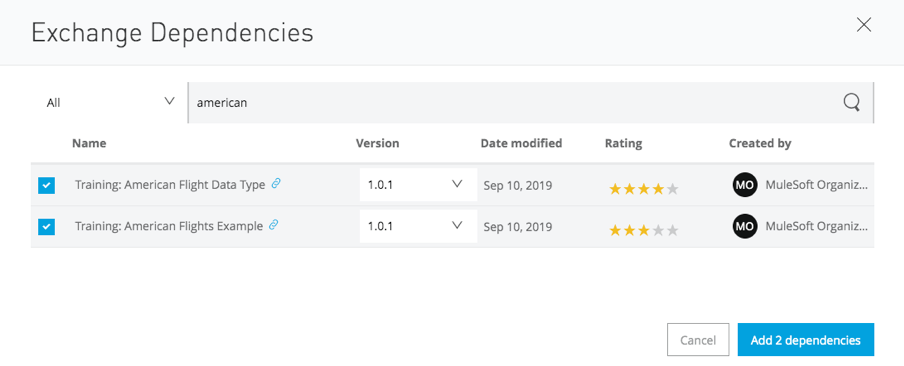
Task: Click the Rating column header
Action: [623, 143]
